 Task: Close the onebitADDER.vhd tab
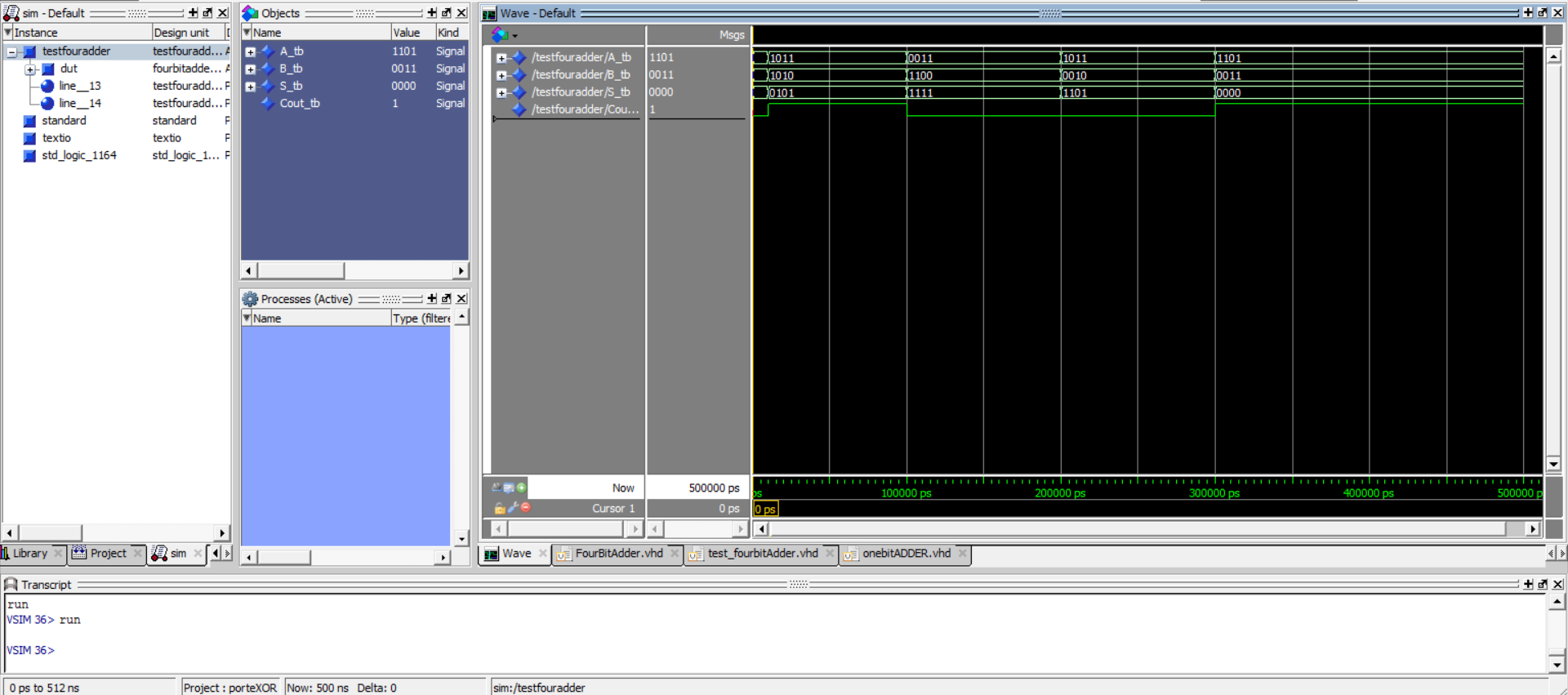[963, 554]
